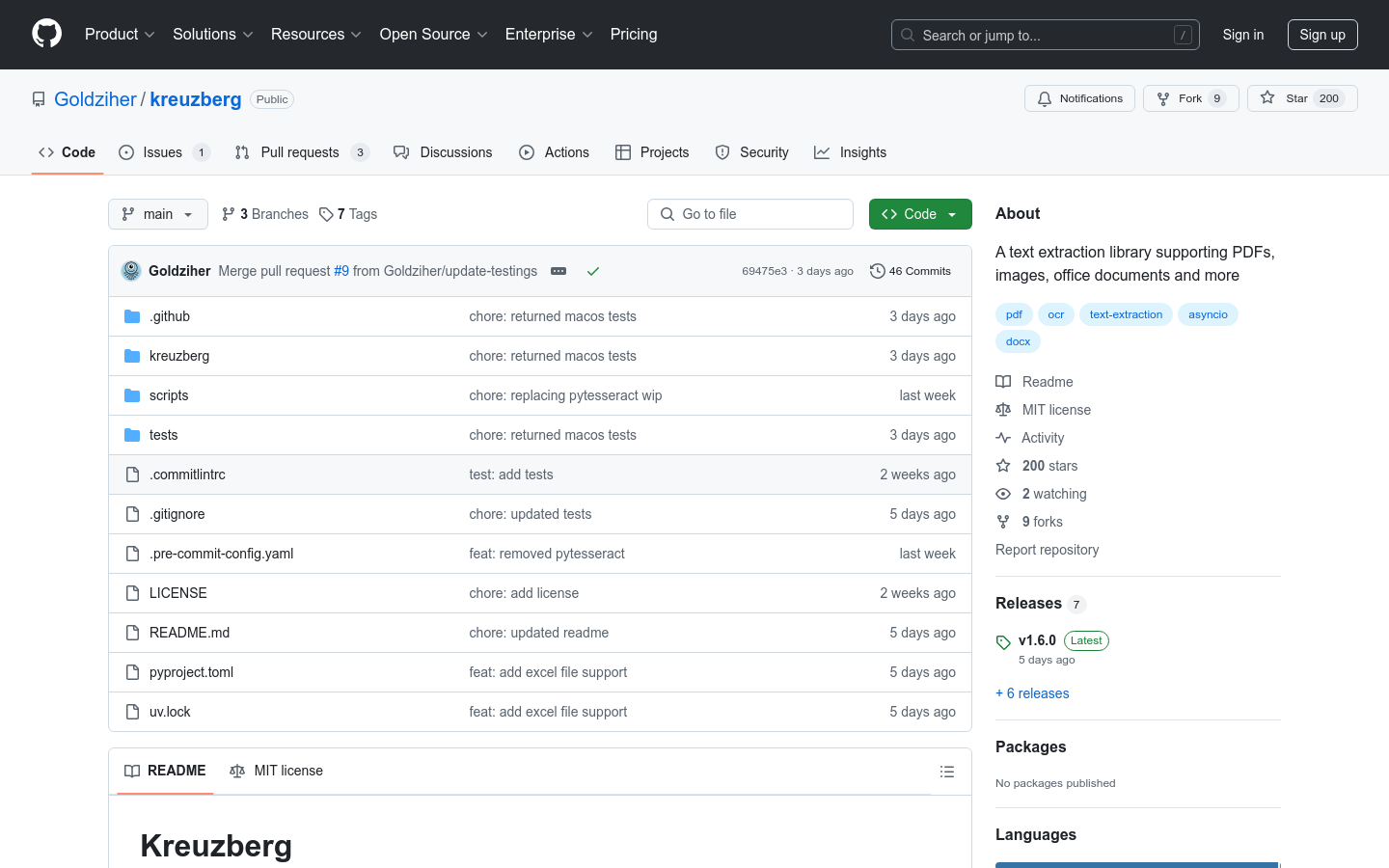Open commit message 'chore: add license'
Viewport: 1389px width, 868px height.
pos(524,593)
